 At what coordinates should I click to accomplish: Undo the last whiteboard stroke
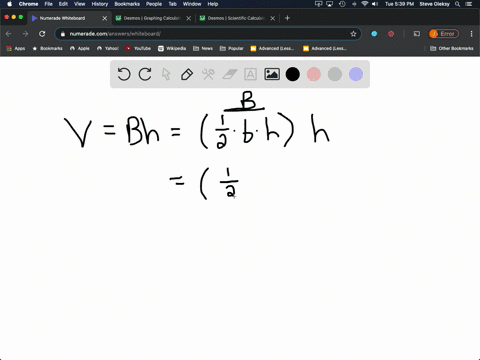[x=124, y=74]
